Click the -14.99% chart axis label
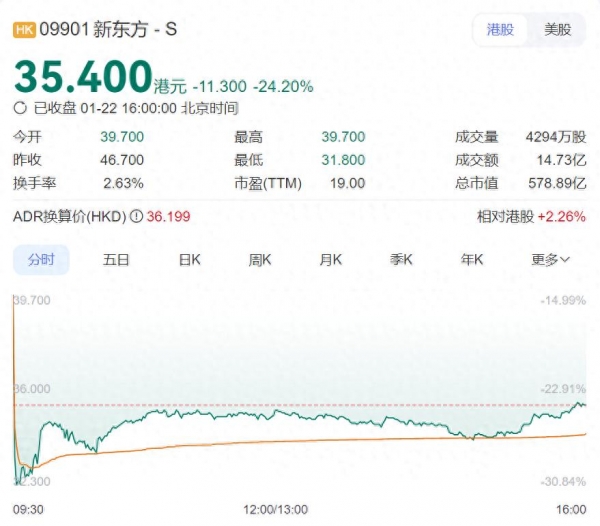 [563, 300]
